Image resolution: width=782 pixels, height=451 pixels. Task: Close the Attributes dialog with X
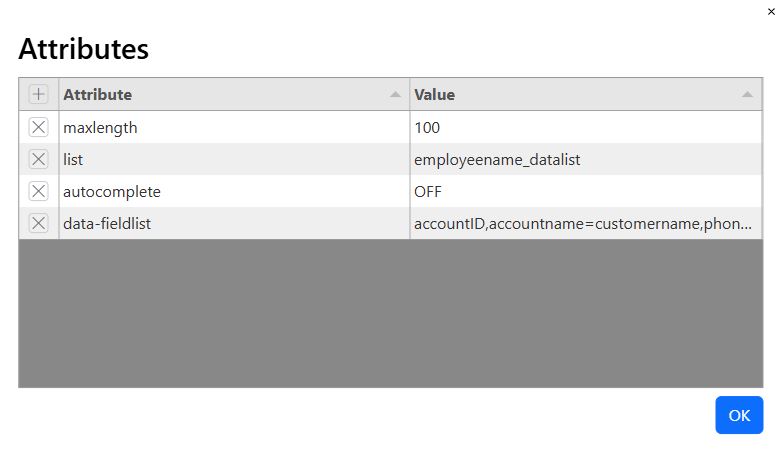coord(771,11)
